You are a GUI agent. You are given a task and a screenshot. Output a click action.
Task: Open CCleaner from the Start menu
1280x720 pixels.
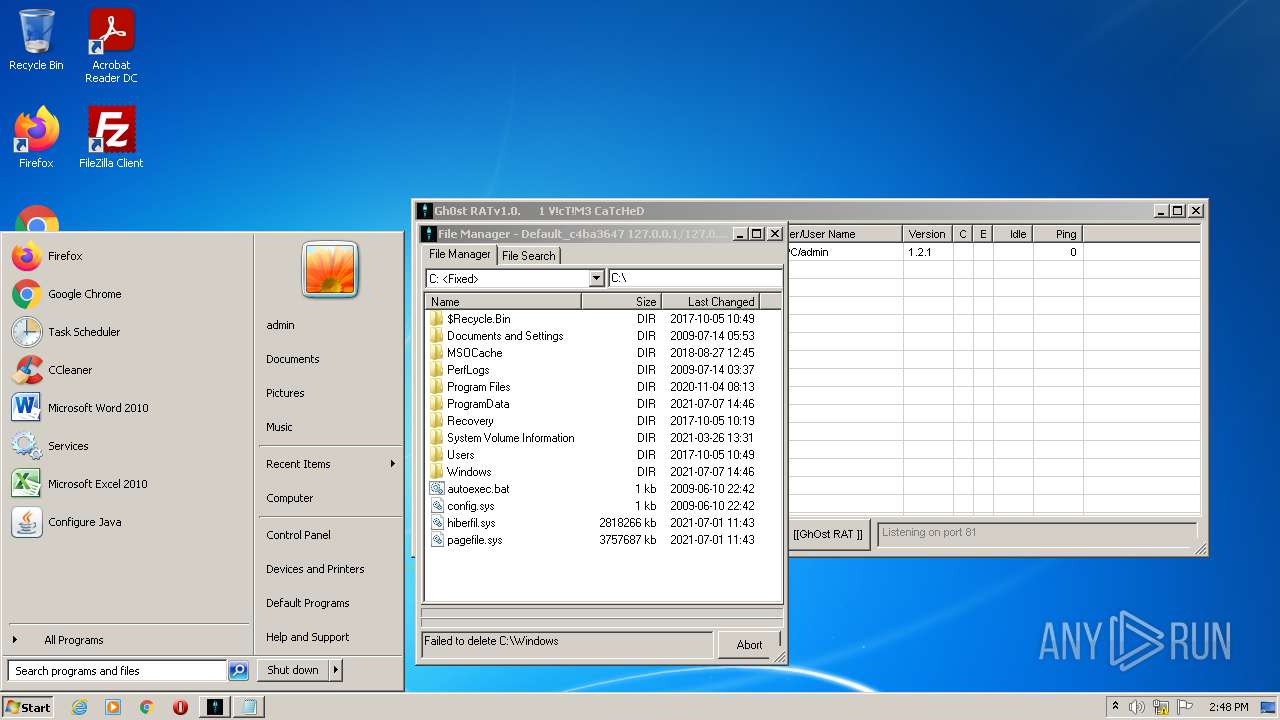127,370
